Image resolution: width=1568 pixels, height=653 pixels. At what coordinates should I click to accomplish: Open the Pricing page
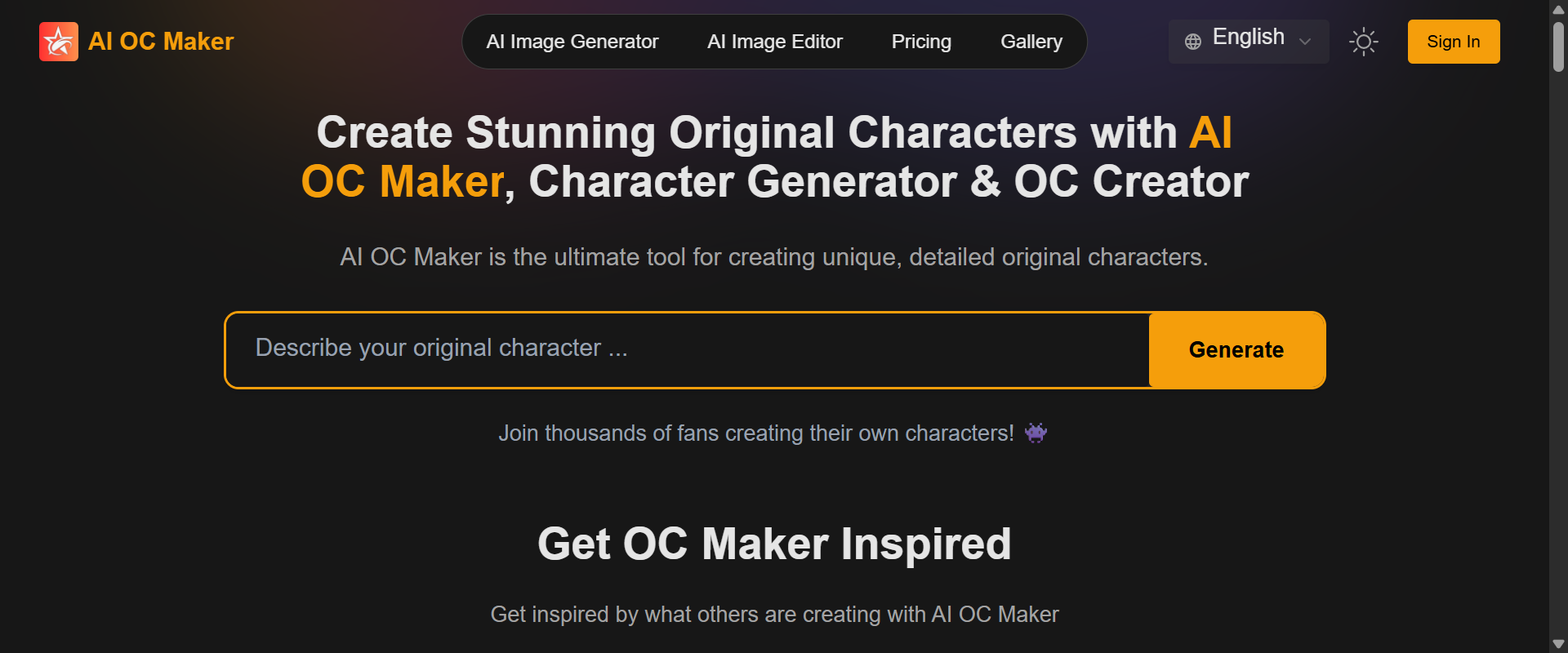(x=920, y=41)
